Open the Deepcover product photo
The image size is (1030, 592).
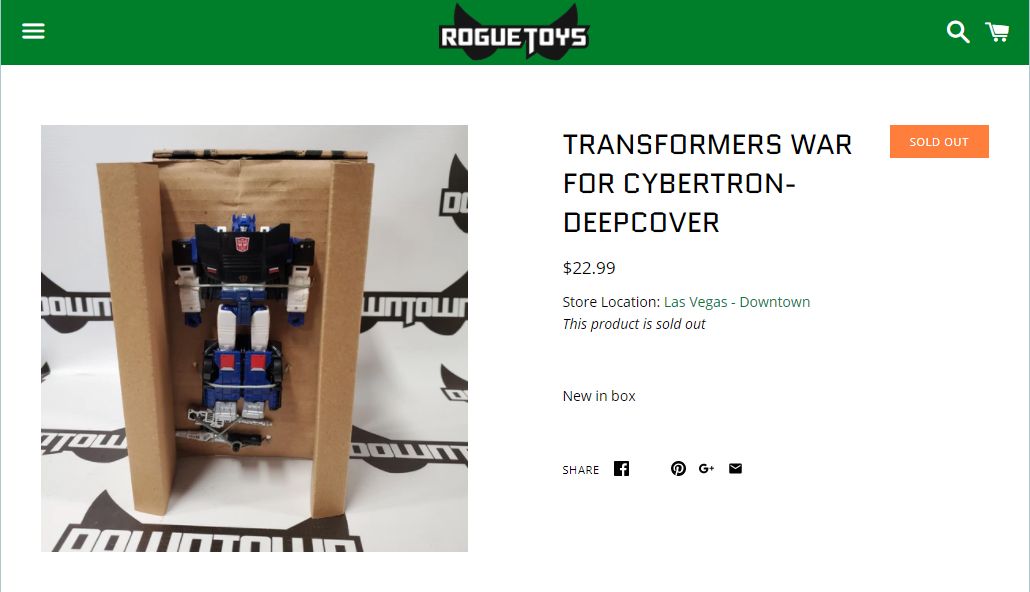click(x=254, y=338)
